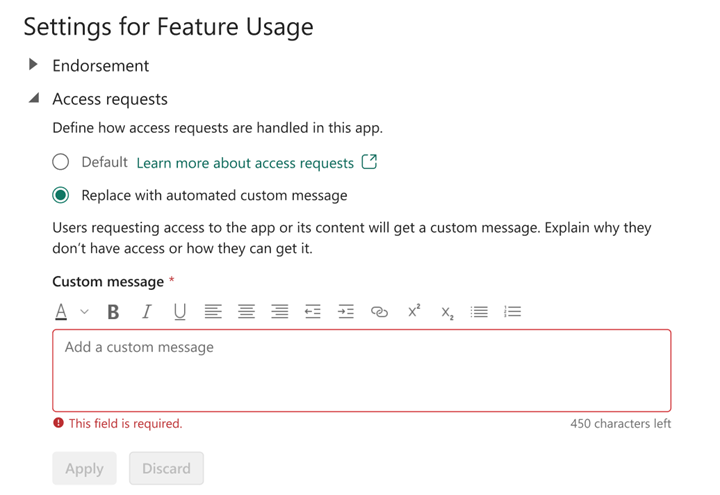This screenshot has height=495, width=720.
Task: Increase the text indent
Action: click(x=346, y=312)
